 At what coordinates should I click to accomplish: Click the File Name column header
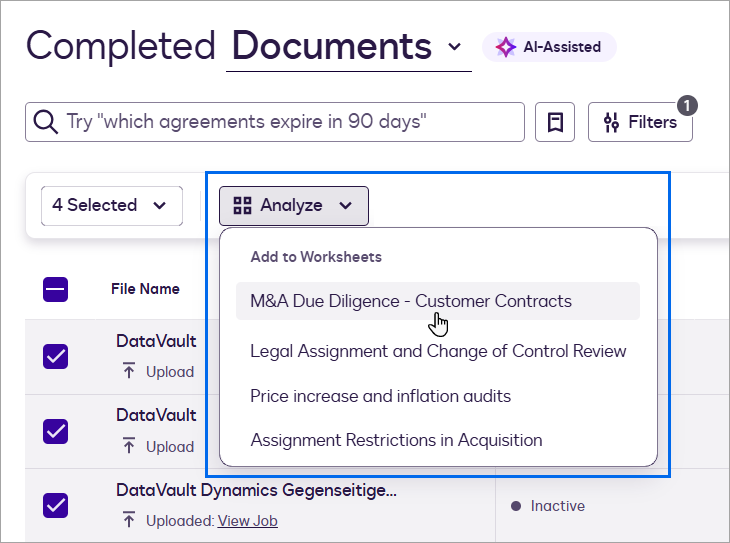click(145, 289)
